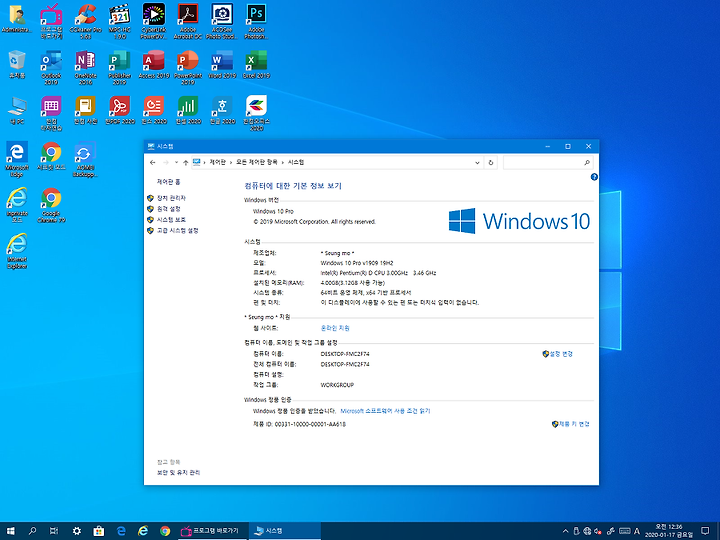Open ACDSee Photo Studio desktop shortcut

222,21
